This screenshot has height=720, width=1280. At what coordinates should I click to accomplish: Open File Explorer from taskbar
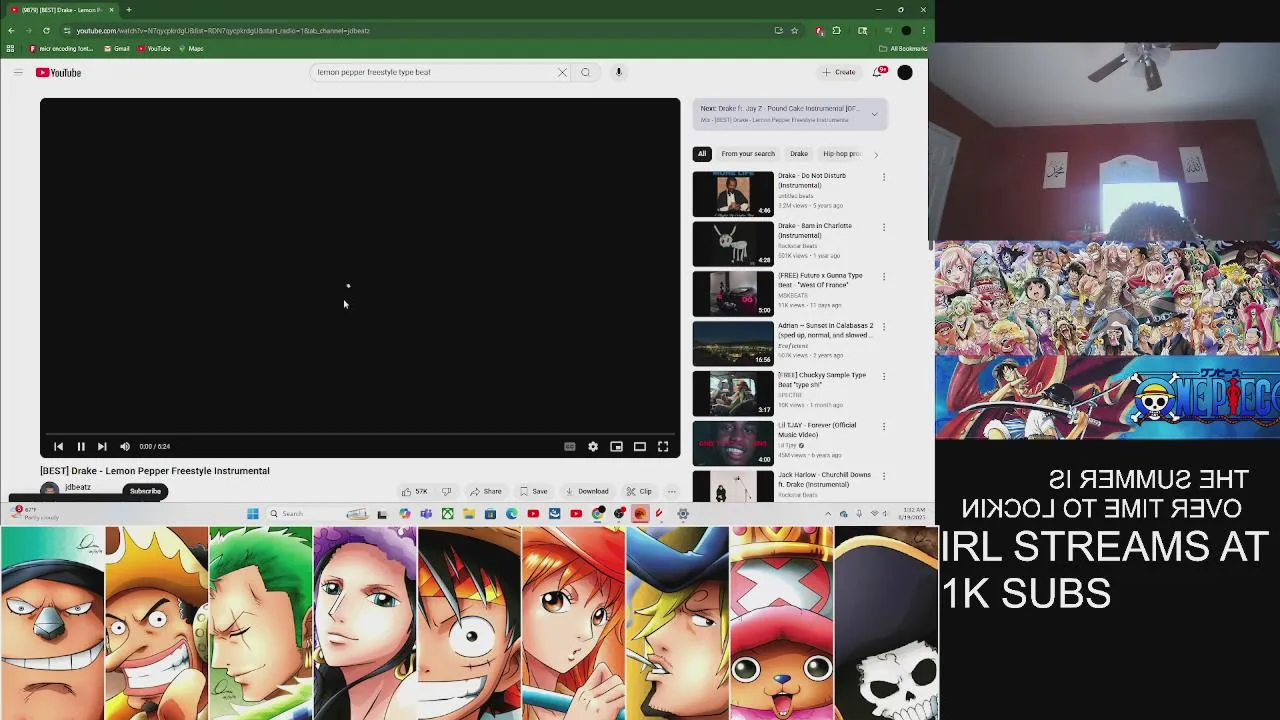469,514
